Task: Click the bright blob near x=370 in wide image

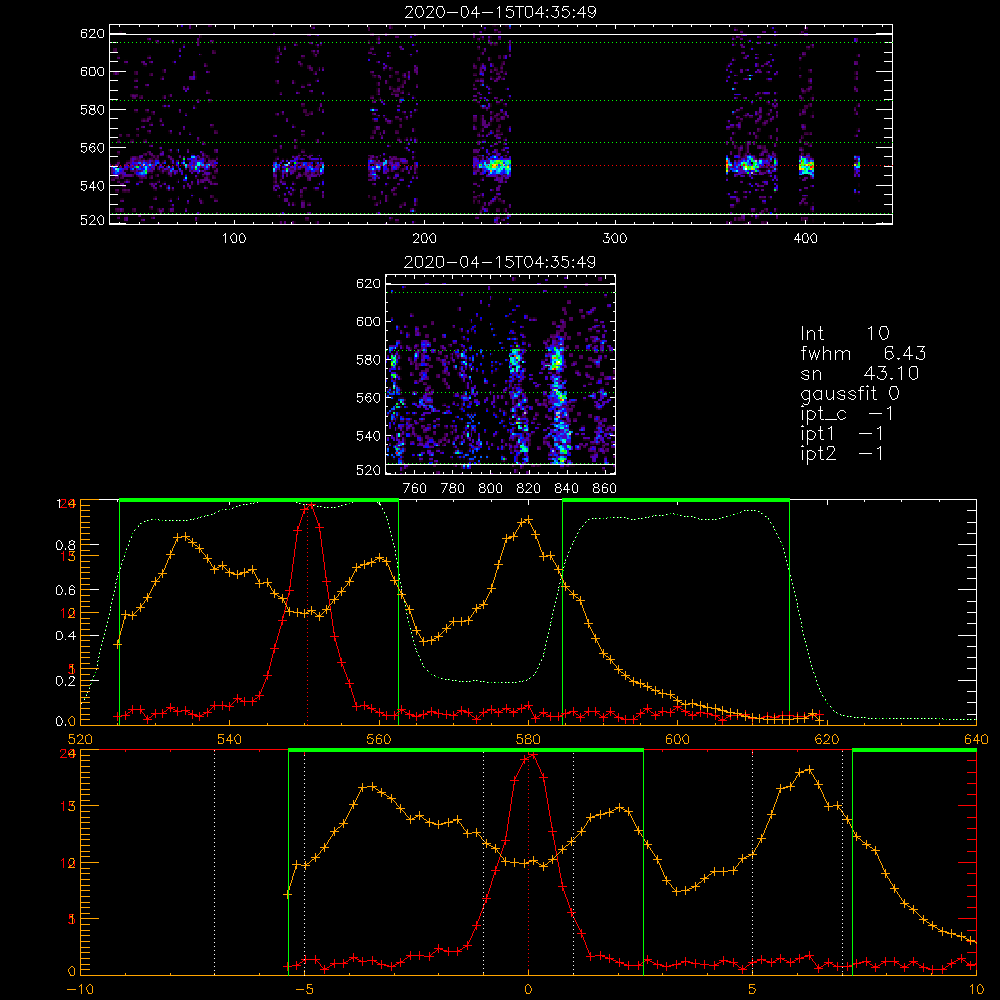Action: (x=749, y=165)
